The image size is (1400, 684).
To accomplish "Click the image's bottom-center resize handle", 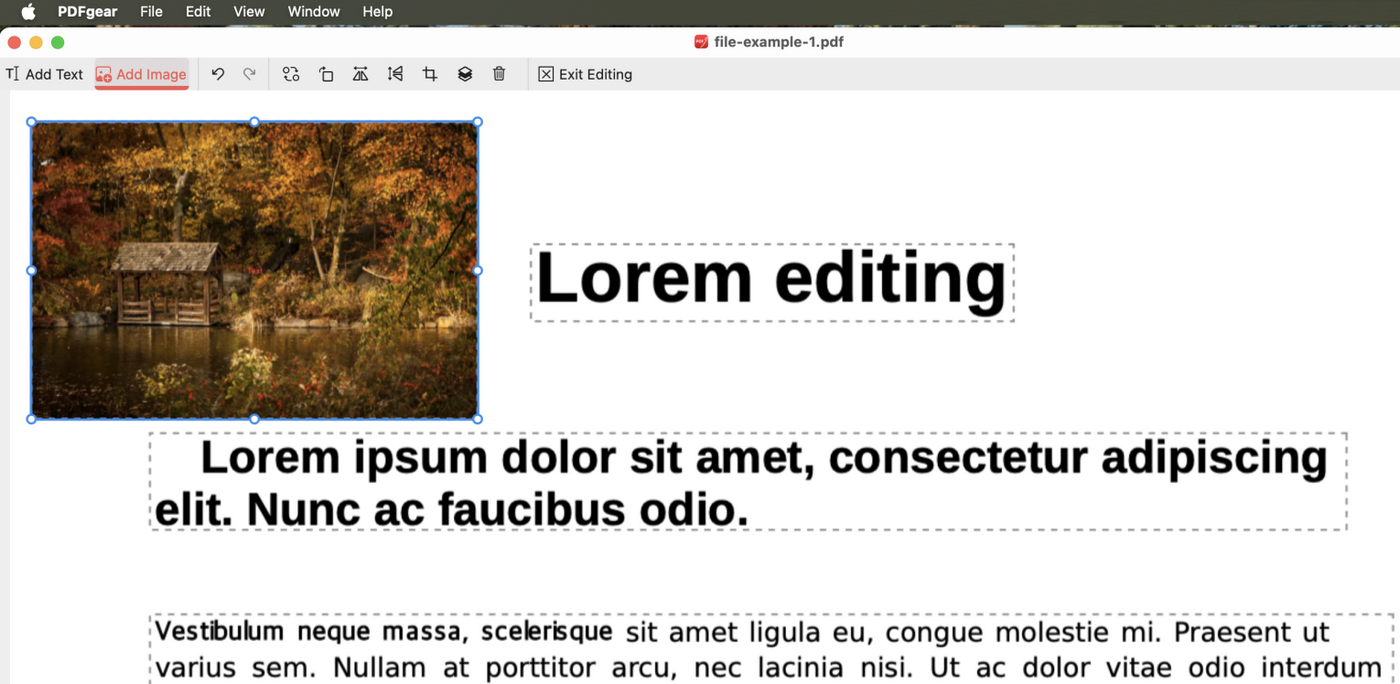I will tap(254, 419).
